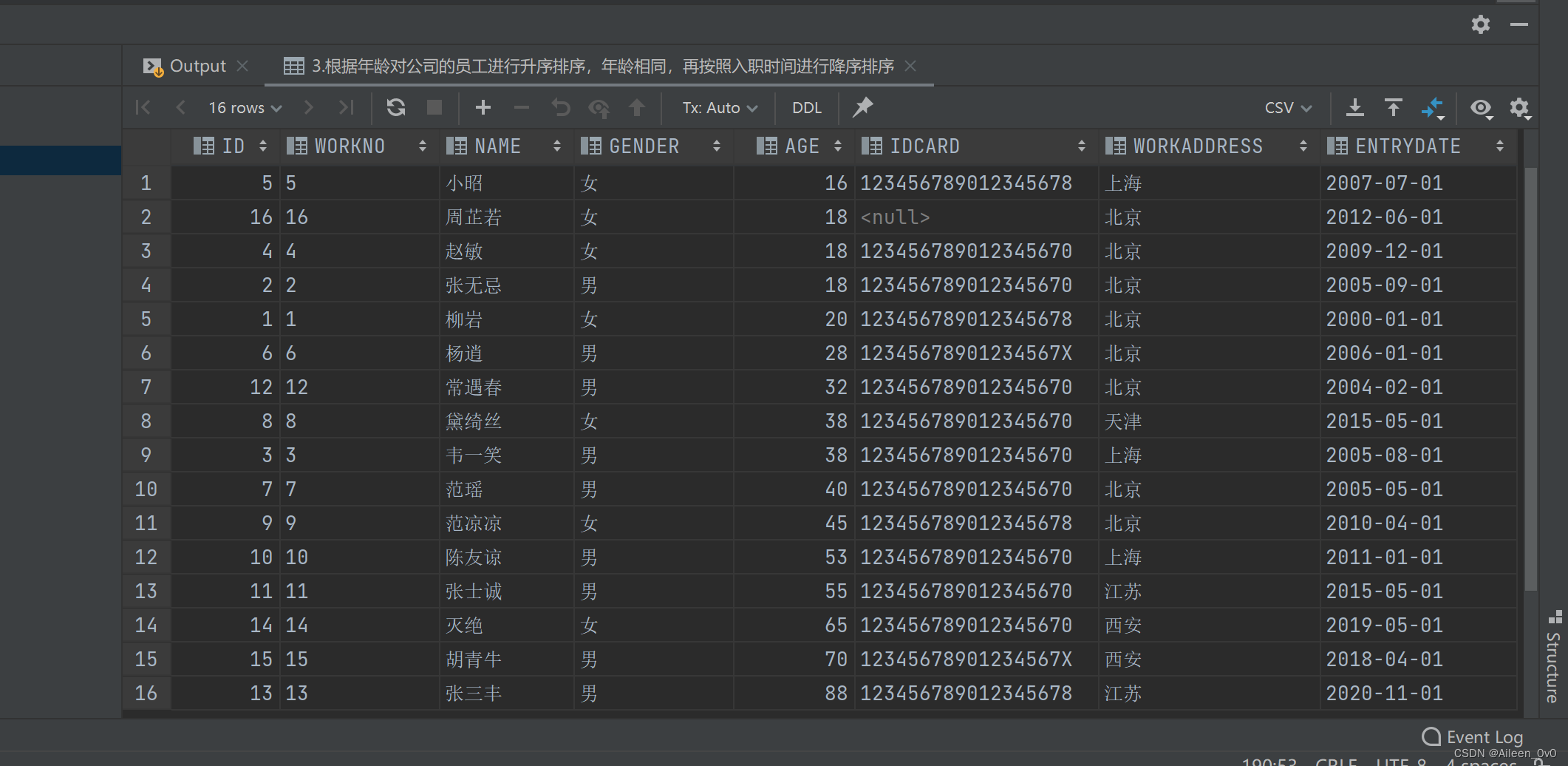Select IDCARD cell in 杨逍 row
This screenshot has height=766, width=1568.
tap(977, 353)
